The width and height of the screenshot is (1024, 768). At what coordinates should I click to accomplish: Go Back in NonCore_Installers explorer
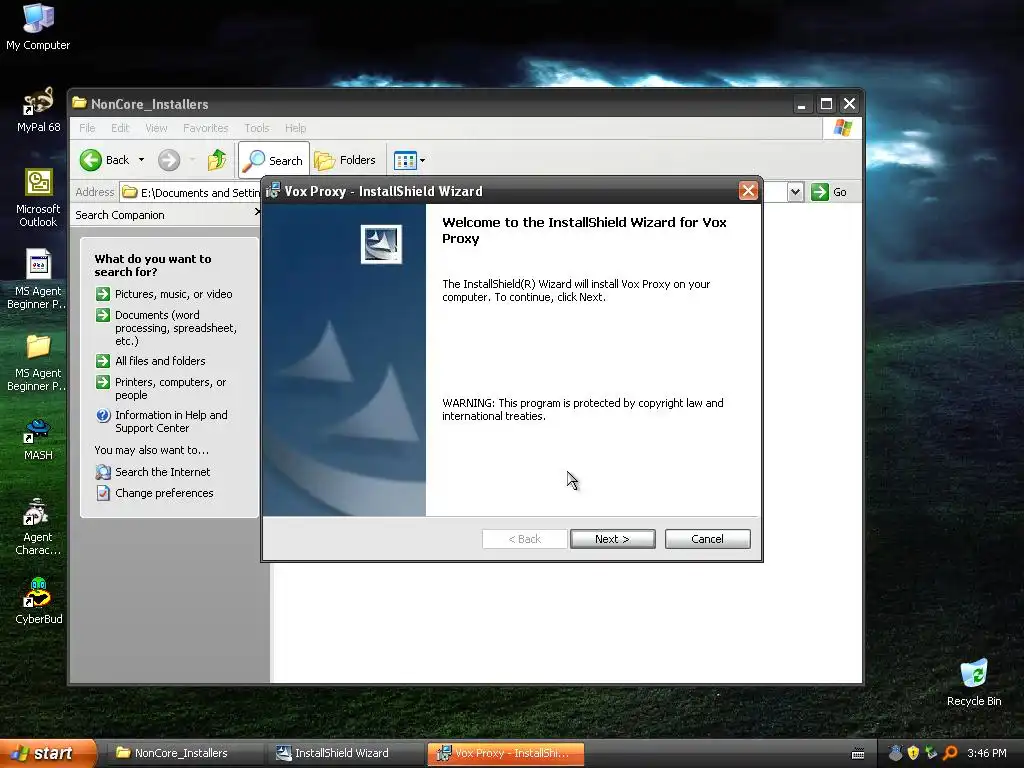click(x=104, y=160)
